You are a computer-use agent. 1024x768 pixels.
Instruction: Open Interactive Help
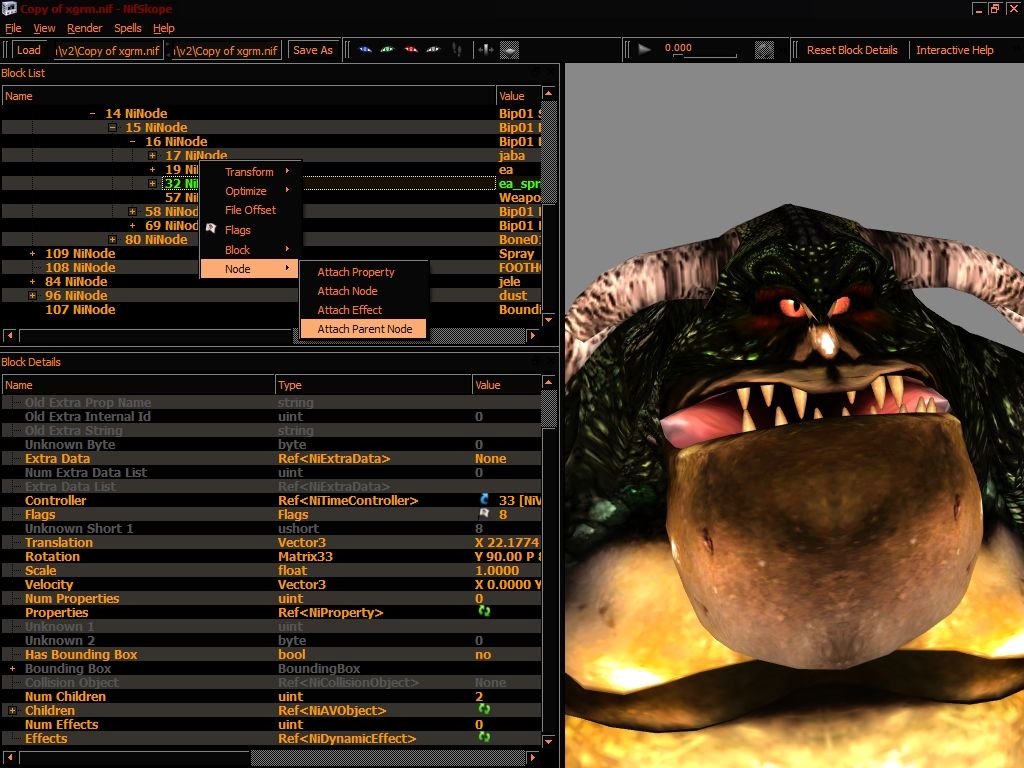[954, 50]
